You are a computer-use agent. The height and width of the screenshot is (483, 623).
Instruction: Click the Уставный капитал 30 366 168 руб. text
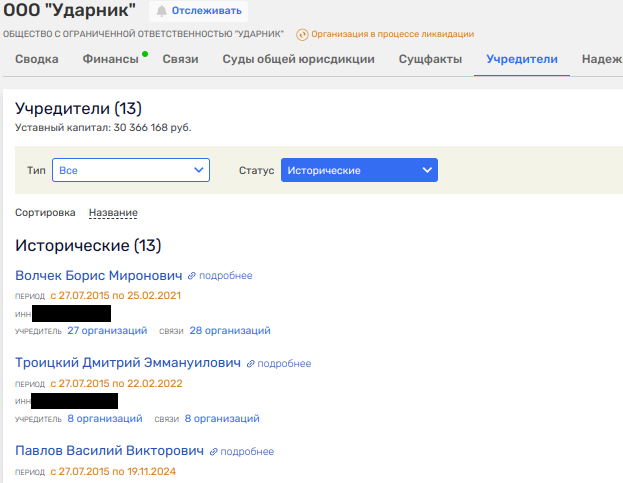[x=103, y=128]
